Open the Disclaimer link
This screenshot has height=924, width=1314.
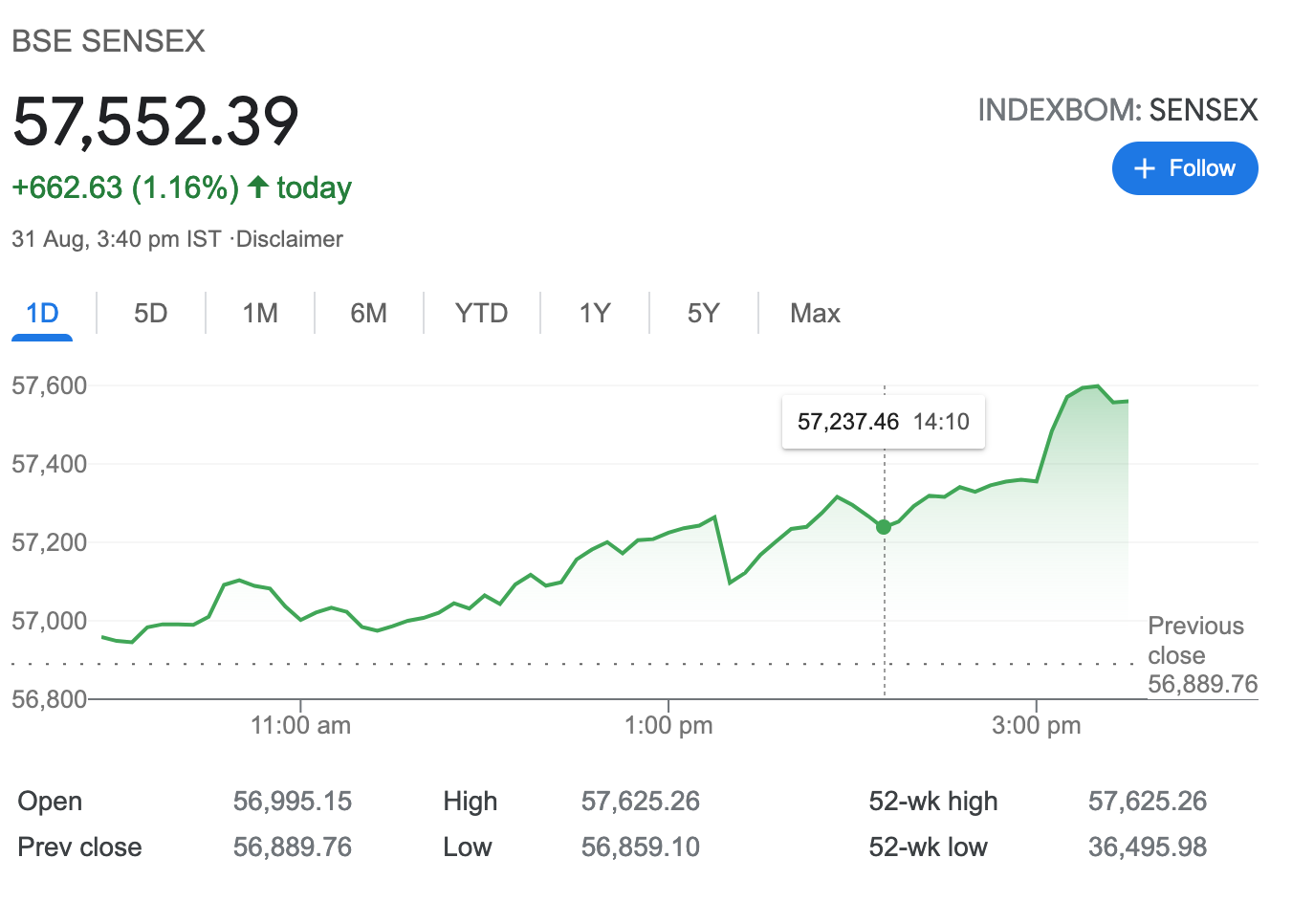(290, 239)
